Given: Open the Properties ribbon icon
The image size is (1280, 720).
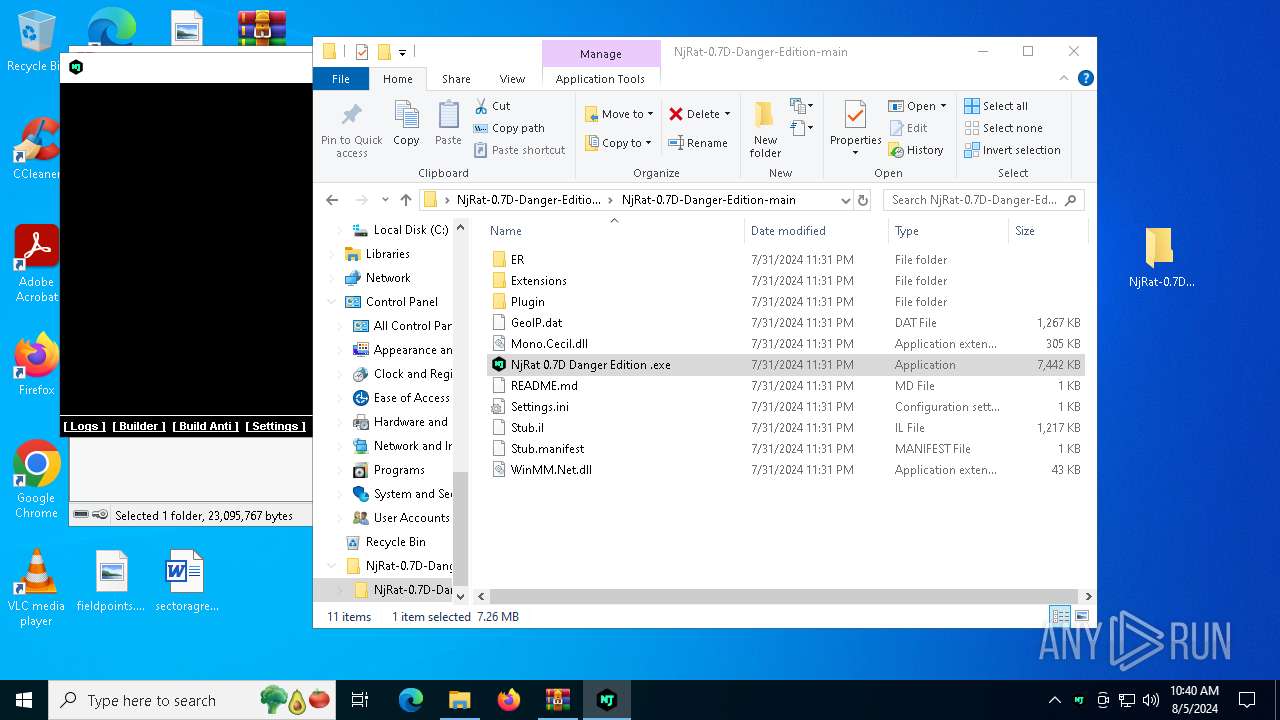Looking at the screenshot, I should point(855,129).
